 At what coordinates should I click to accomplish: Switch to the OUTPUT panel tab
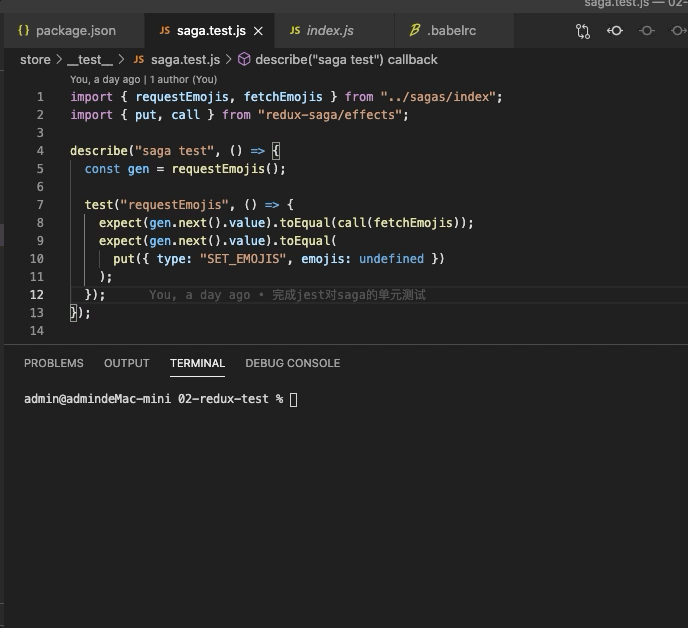coord(127,363)
